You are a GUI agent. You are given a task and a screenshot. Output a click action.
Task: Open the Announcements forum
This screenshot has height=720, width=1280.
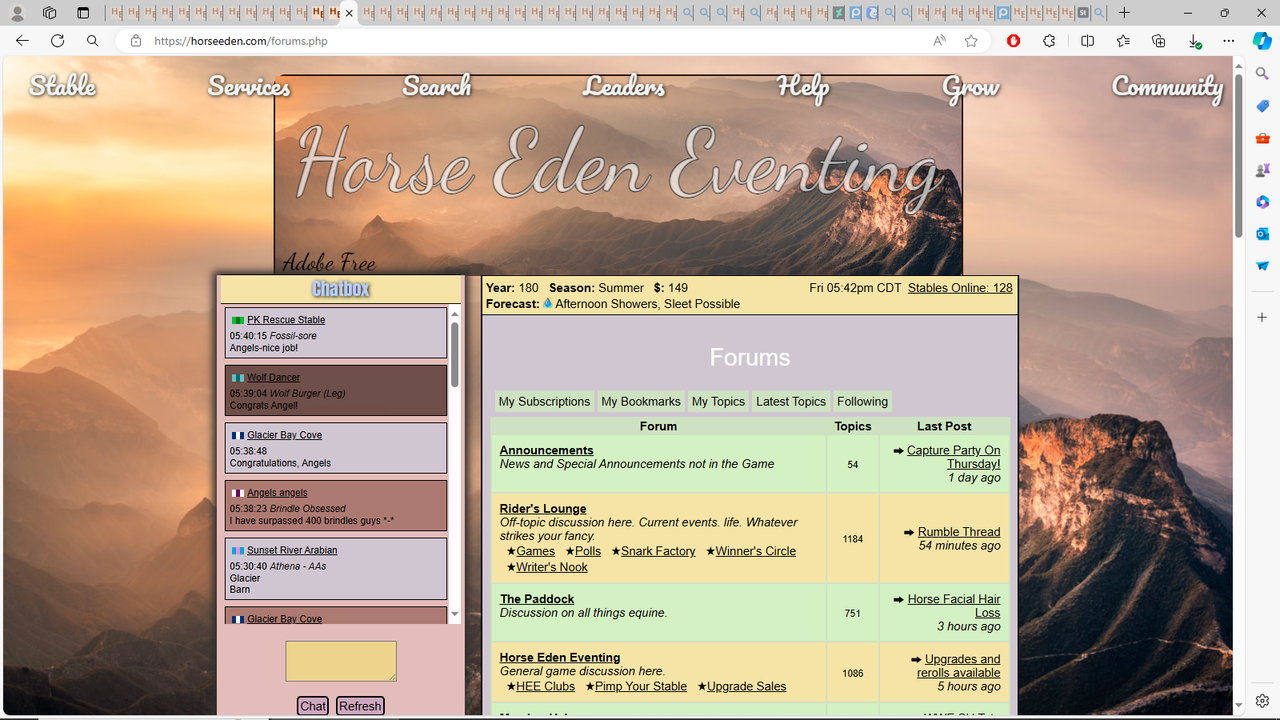click(x=546, y=450)
